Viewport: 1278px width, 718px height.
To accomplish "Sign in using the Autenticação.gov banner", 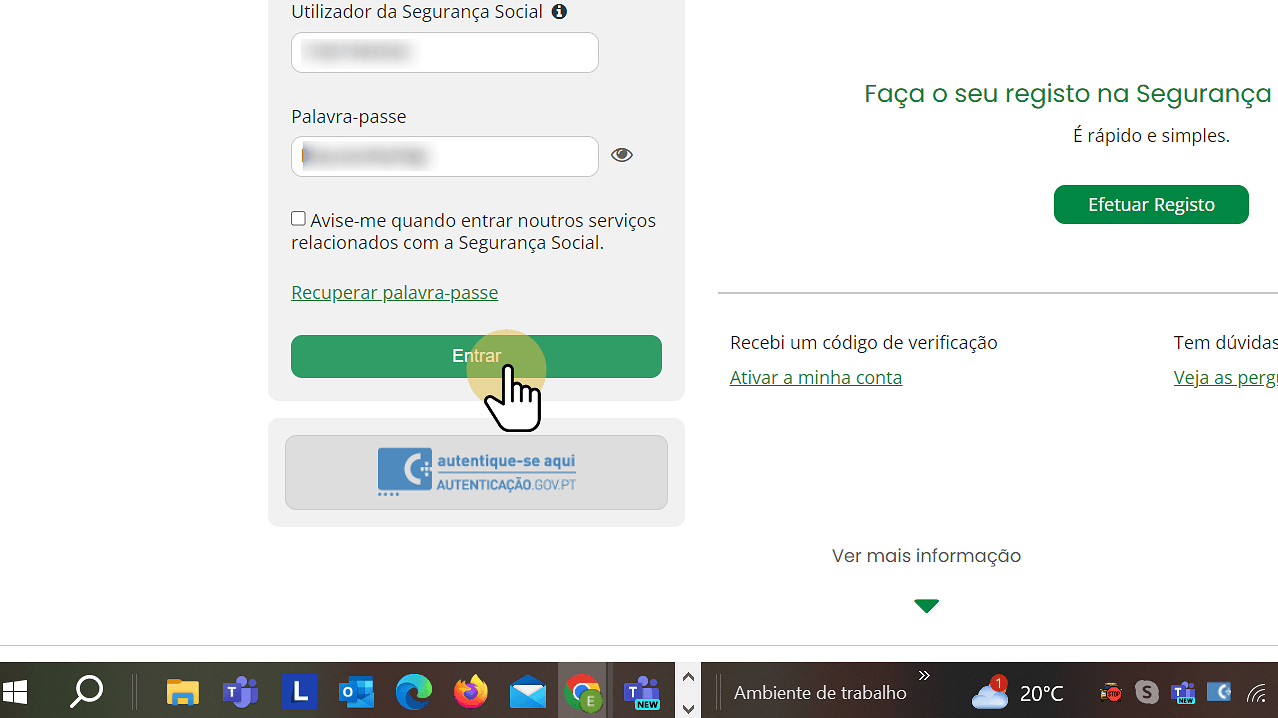I will tap(476, 471).
